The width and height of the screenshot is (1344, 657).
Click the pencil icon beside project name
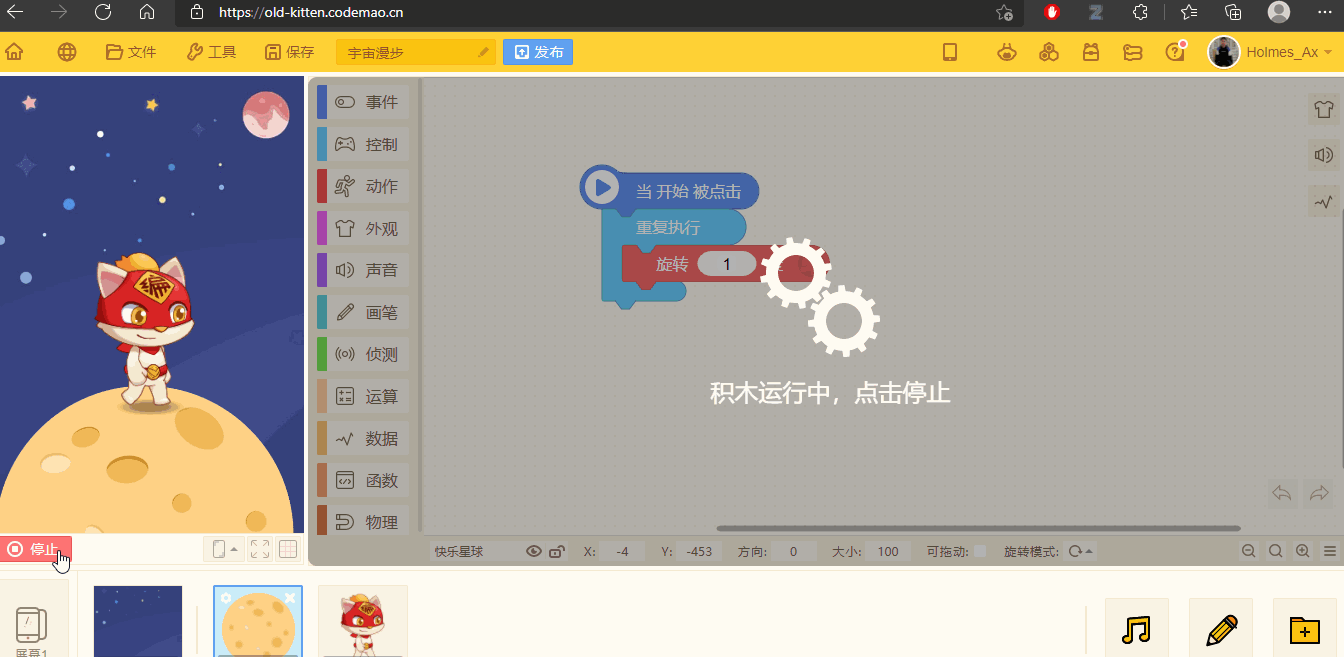[484, 52]
